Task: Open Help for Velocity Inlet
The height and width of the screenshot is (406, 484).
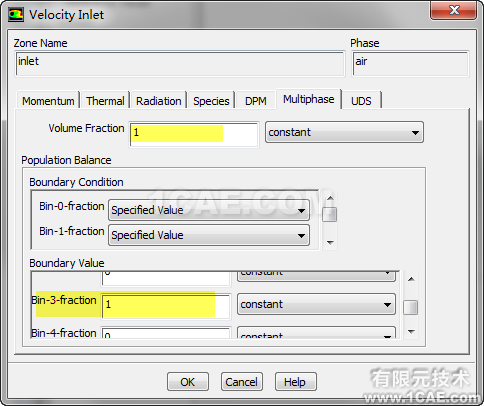Action: (x=295, y=382)
